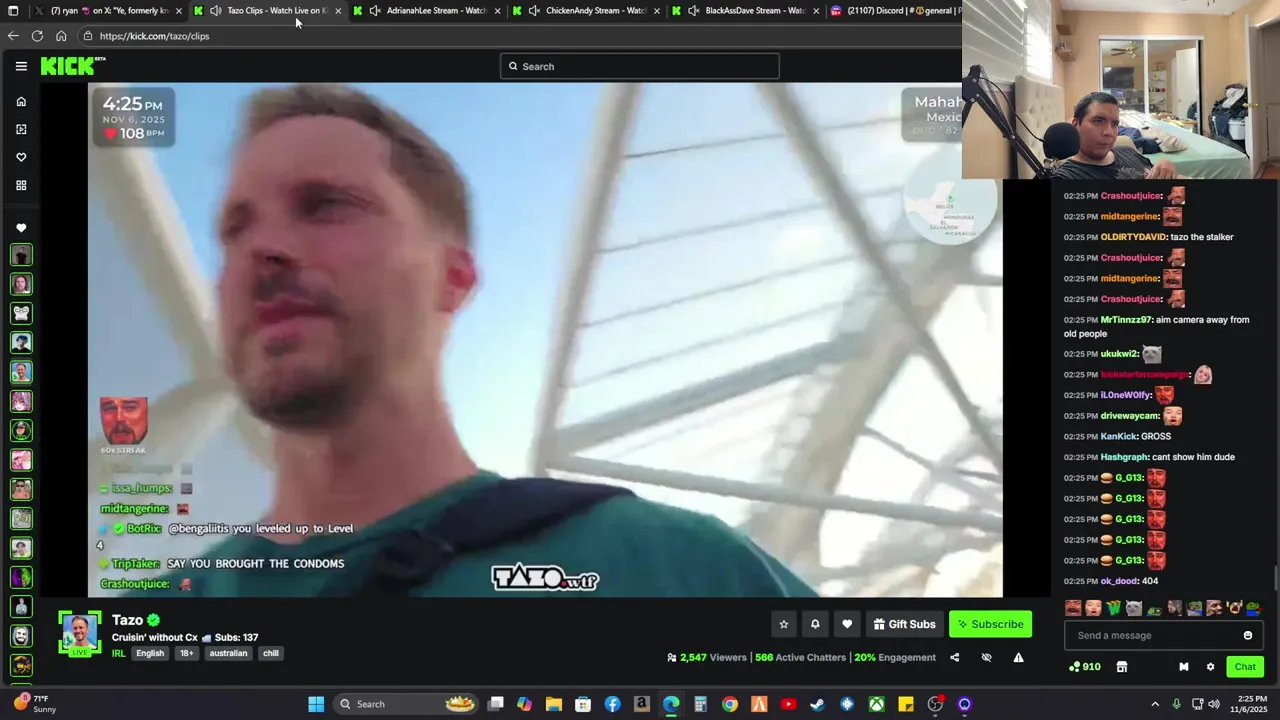
Task: Open Google Chrome from taskbar
Action: pyautogui.click(x=730, y=704)
